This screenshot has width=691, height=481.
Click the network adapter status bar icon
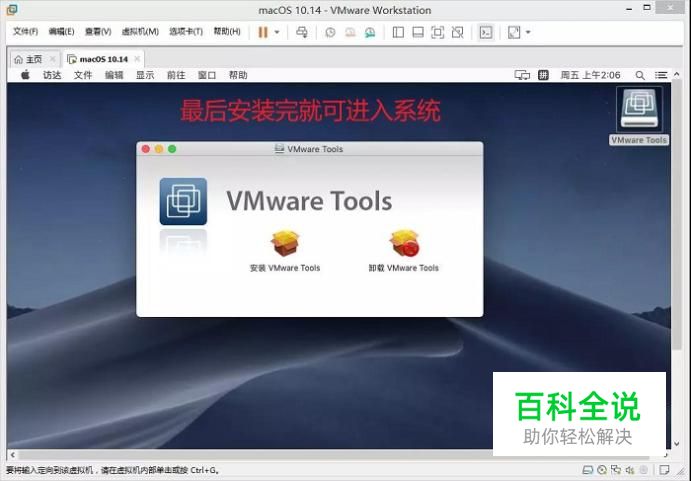[616, 470]
